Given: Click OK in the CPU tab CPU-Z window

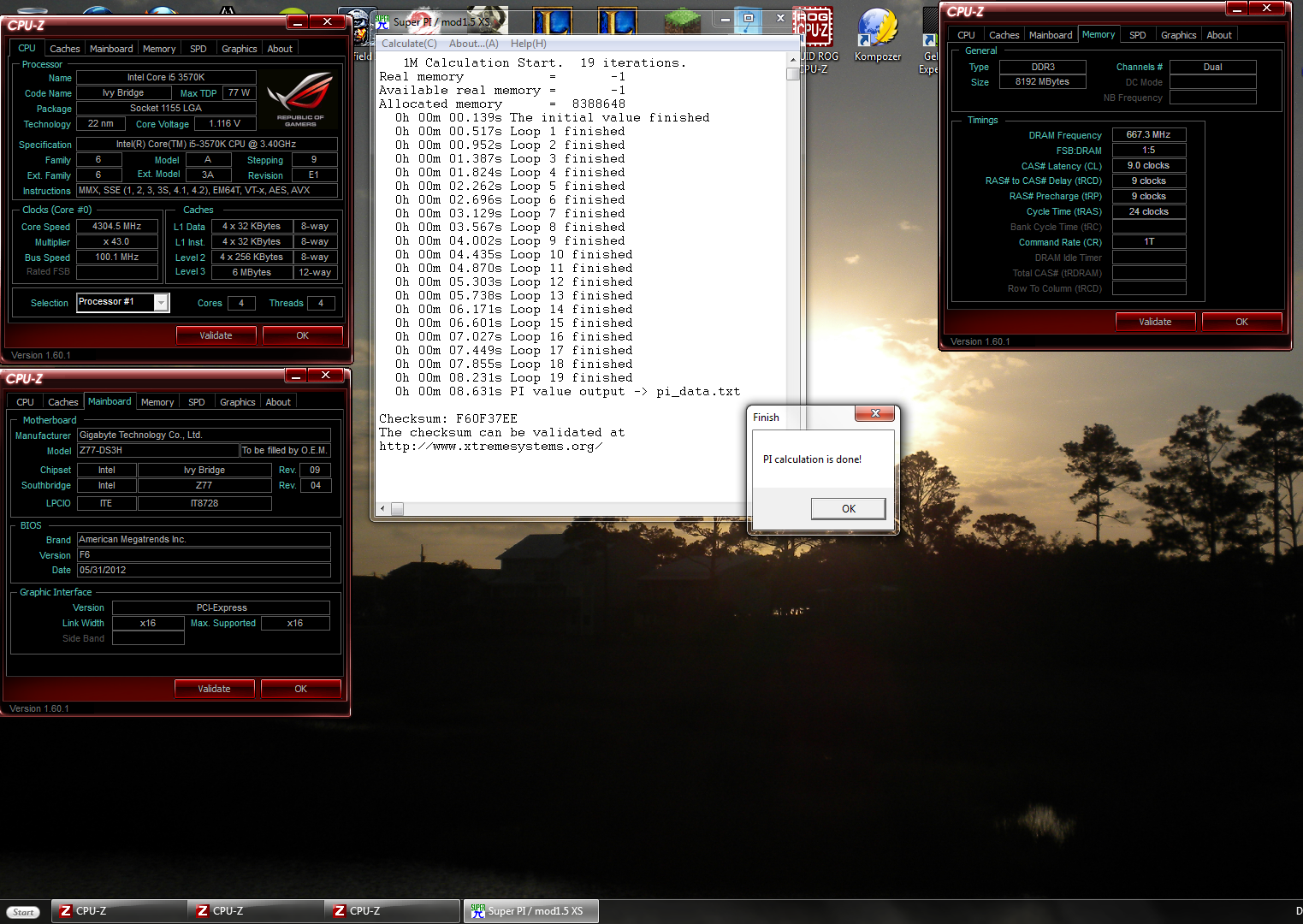Looking at the screenshot, I should click(x=302, y=335).
